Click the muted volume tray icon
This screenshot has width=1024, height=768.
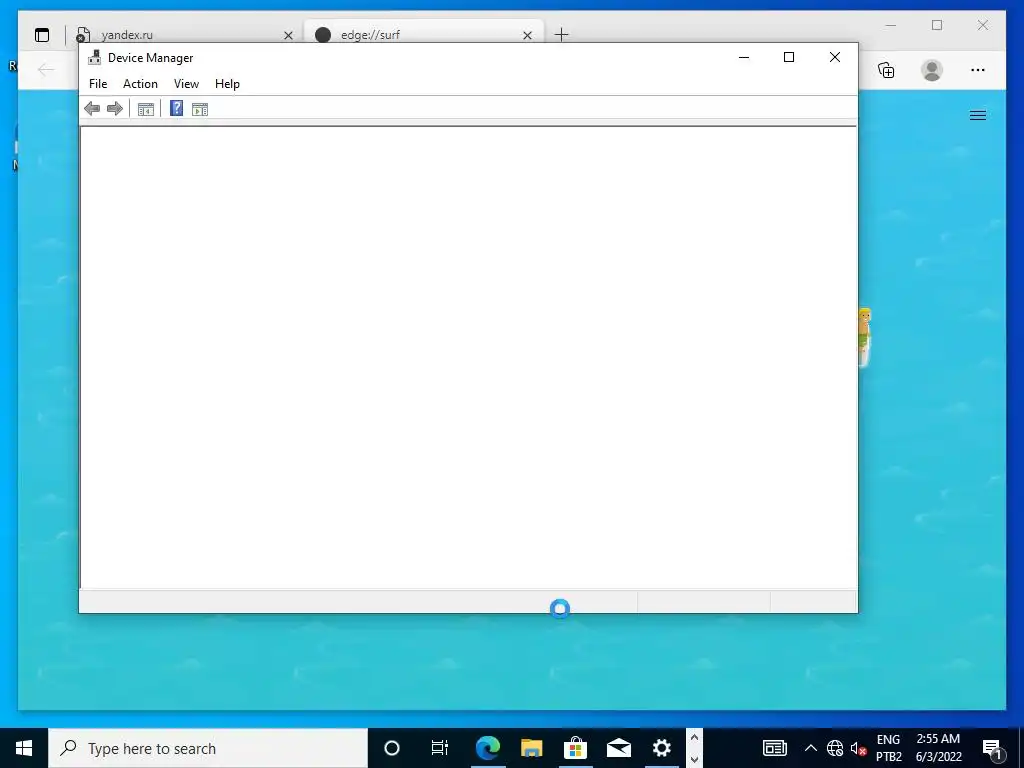tap(858, 748)
